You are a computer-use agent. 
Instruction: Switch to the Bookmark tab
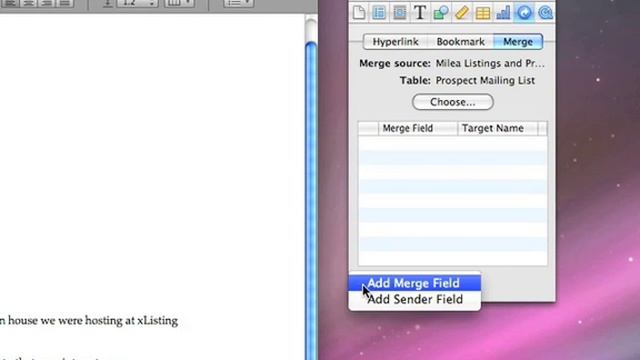coord(460,42)
